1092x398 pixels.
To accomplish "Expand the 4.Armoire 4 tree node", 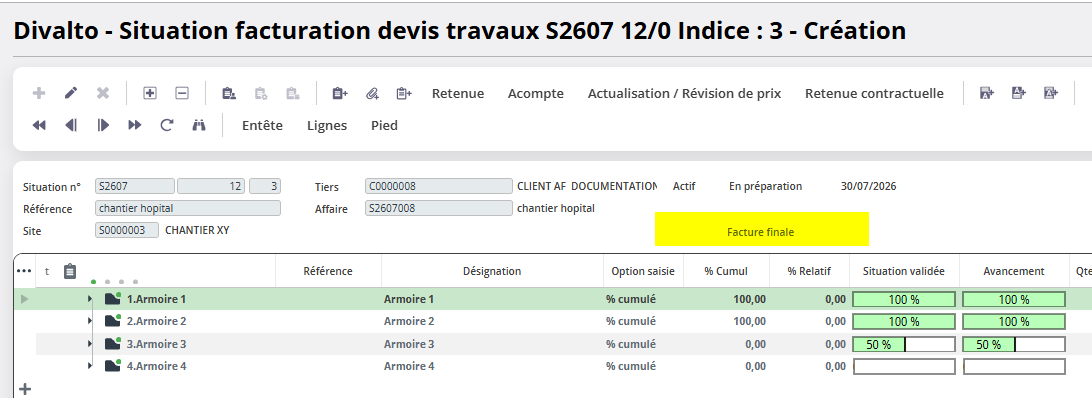I will pyautogui.click(x=90, y=366).
